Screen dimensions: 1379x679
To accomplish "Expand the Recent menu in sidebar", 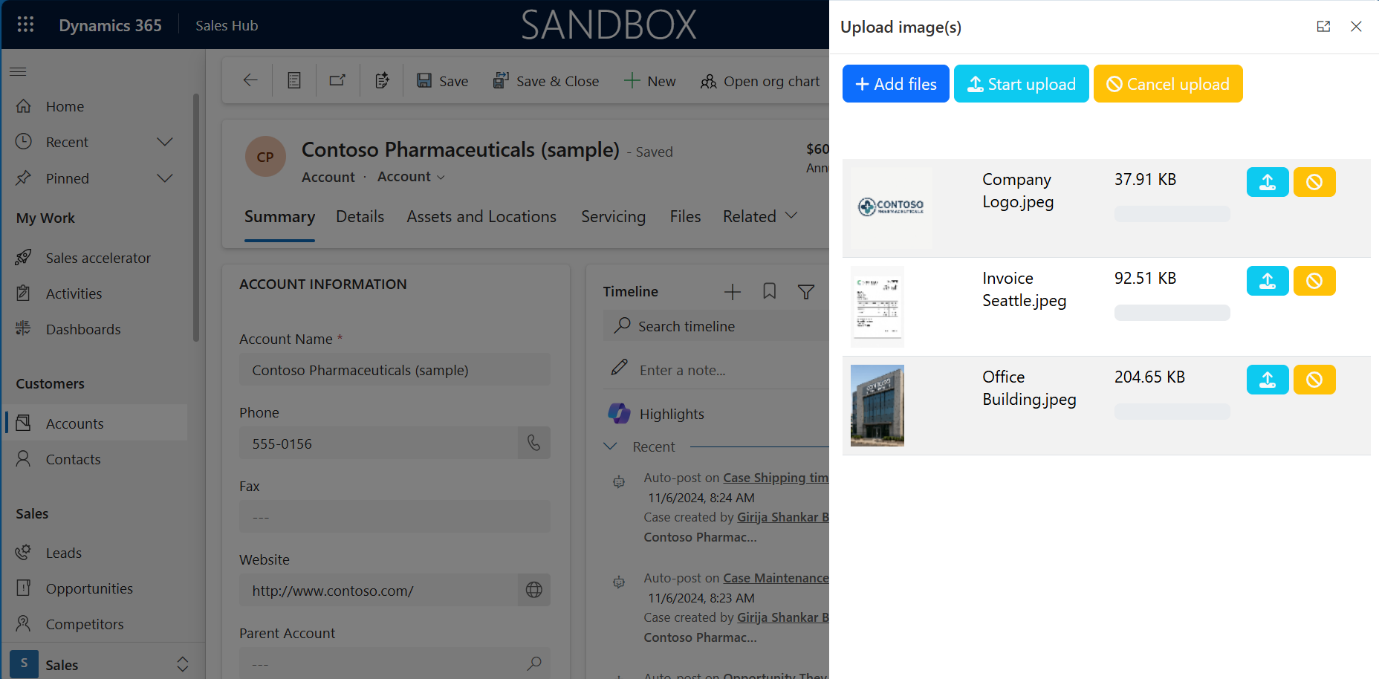I will [x=165, y=142].
